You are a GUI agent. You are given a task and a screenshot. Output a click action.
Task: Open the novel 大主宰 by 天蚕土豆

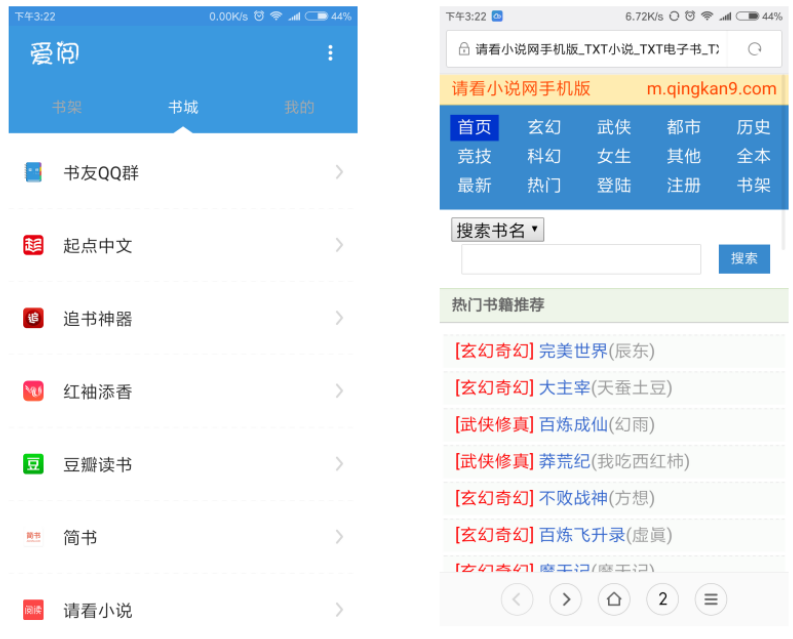[x=564, y=388]
